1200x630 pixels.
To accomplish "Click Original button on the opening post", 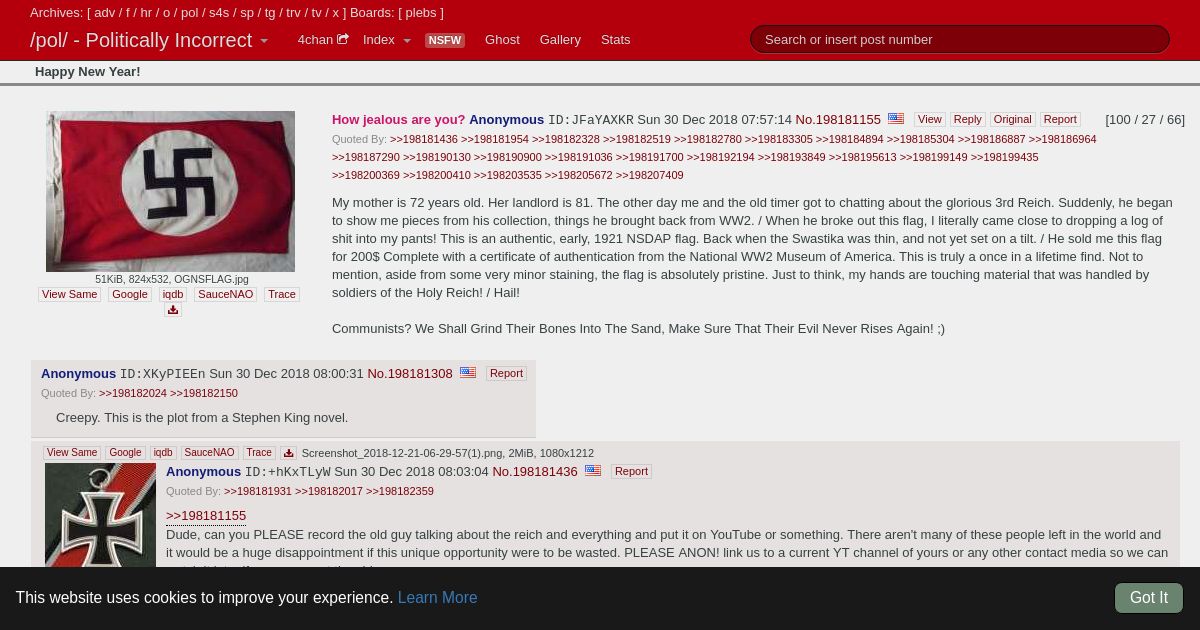I will tap(1012, 119).
